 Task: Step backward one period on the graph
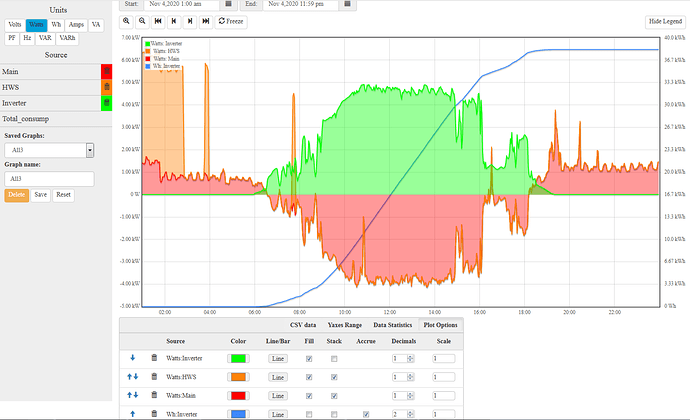pyautogui.click(x=174, y=21)
